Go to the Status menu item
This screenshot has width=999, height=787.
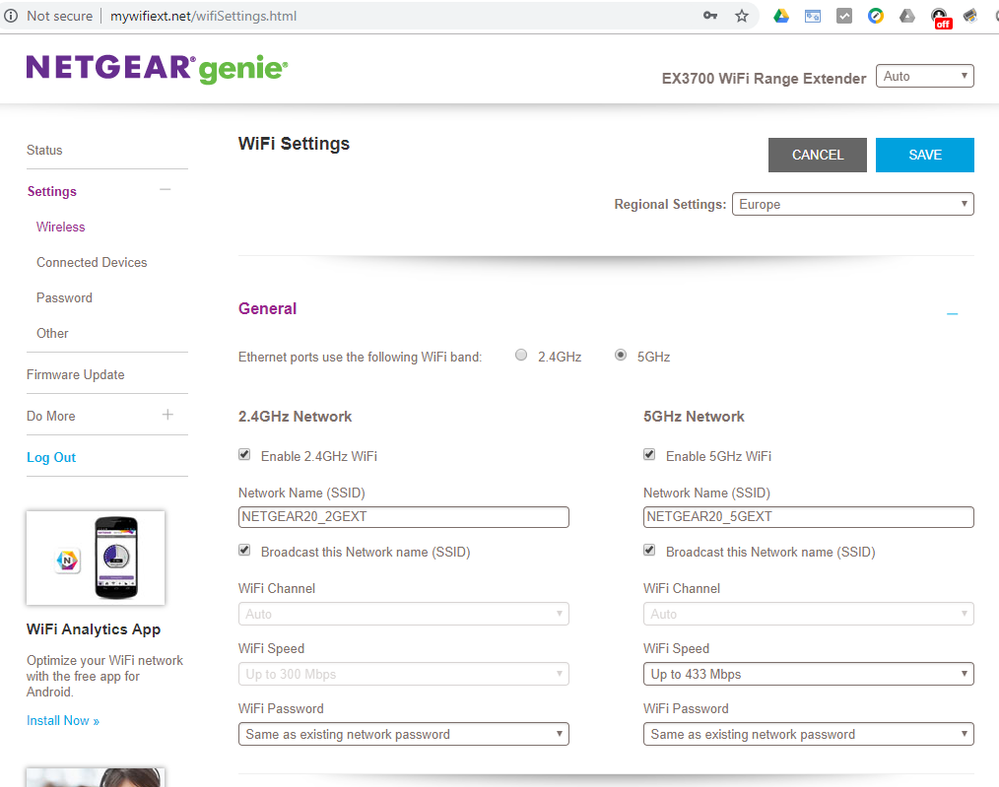coord(45,150)
